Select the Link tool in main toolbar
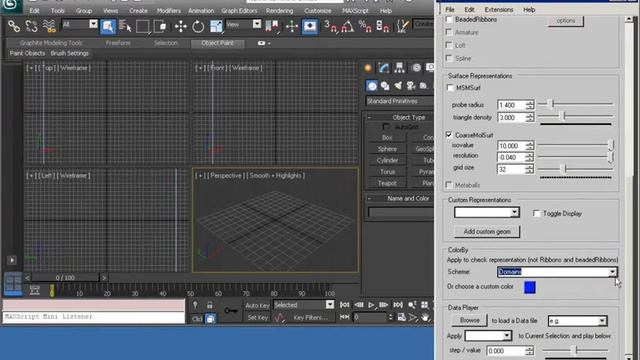This screenshot has width=640, height=360. (x=14, y=27)
